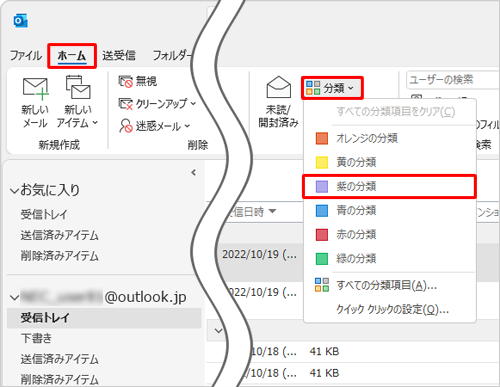Open 削除済みアイテム under お気に入り
500x387 pixels.
tap(60, 256)
